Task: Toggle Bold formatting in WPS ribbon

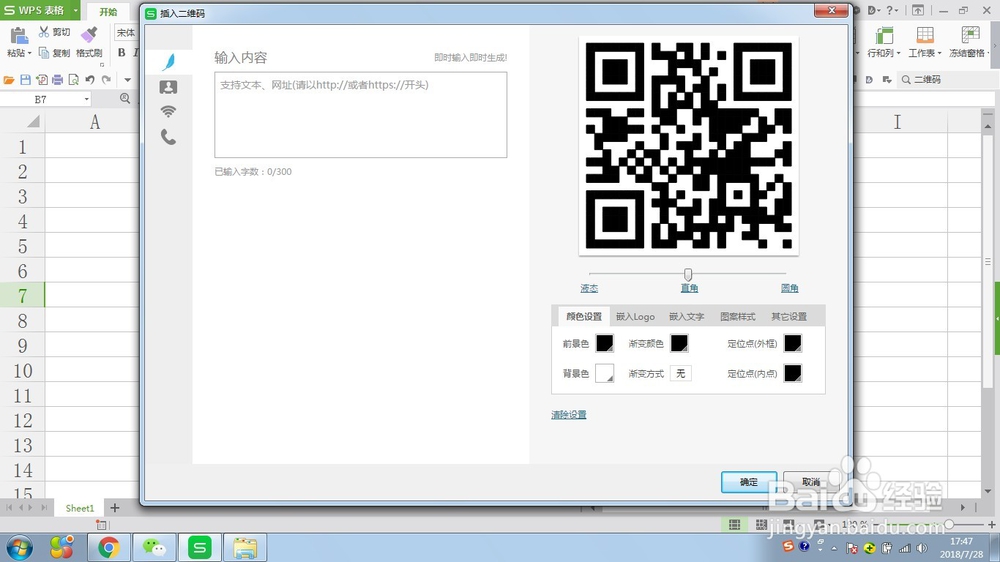Action: click(121, 52)
